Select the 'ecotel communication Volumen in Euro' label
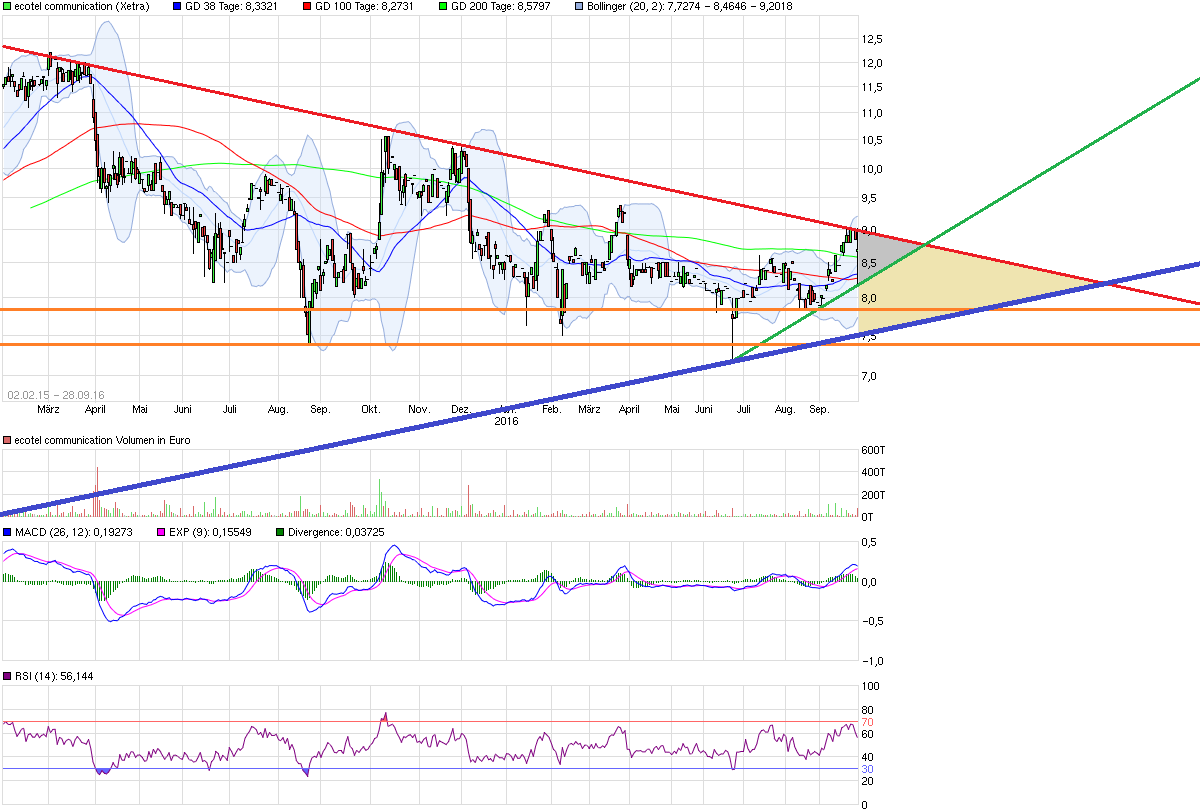The image size is (1200, 812). point(102,440)
